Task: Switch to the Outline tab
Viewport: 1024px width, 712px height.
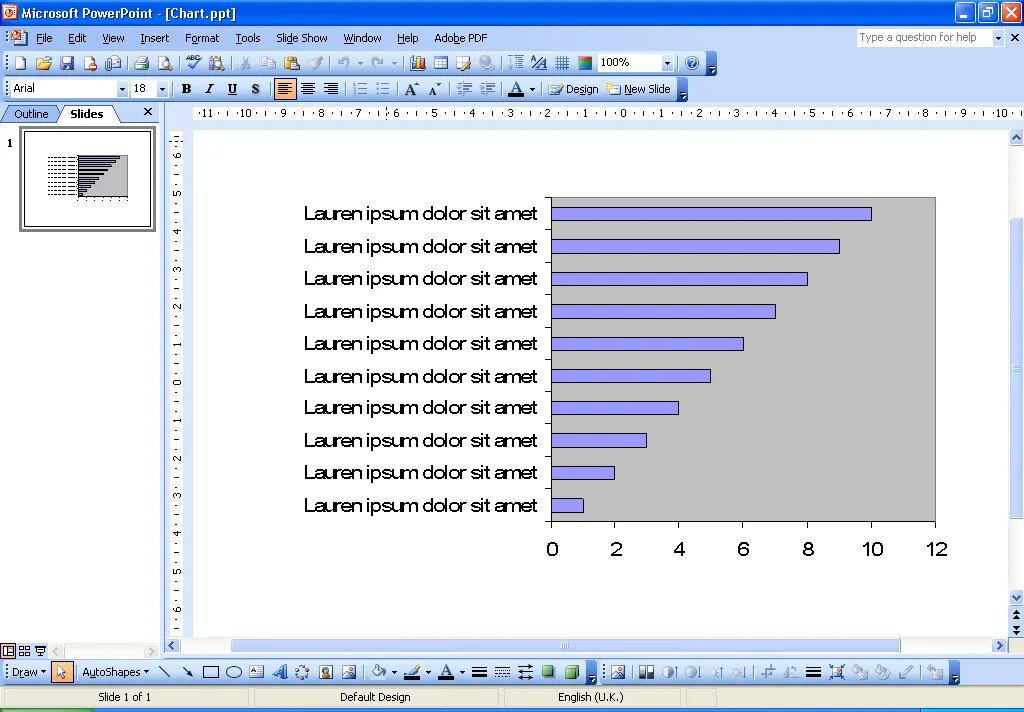Action: click(31, 114)
